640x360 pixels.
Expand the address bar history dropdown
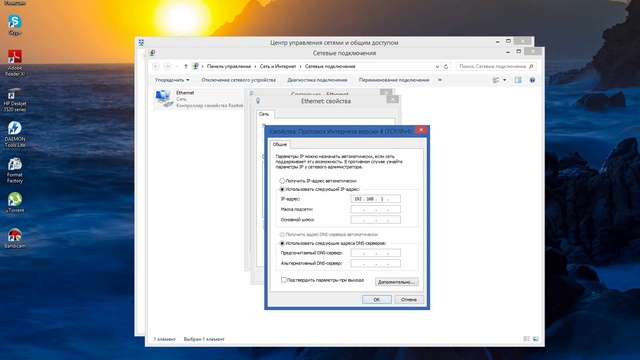437,66
